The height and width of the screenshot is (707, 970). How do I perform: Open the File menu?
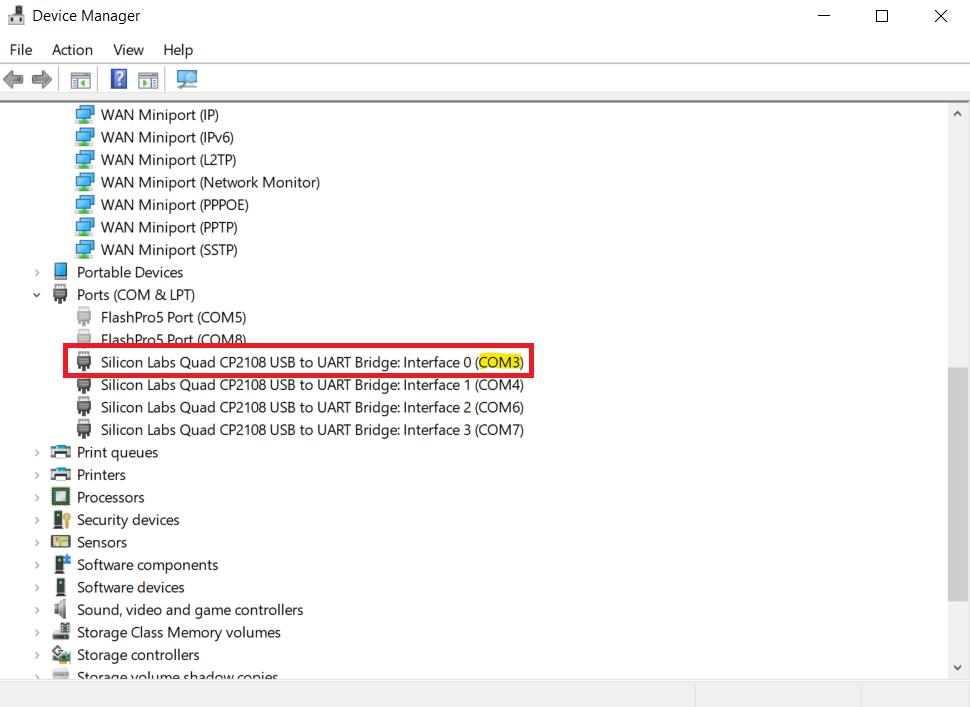point(21,50)
